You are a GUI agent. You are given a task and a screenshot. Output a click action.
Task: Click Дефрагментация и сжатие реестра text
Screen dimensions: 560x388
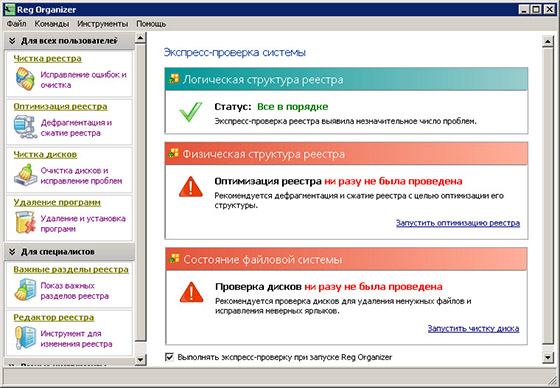coord(76,128)
